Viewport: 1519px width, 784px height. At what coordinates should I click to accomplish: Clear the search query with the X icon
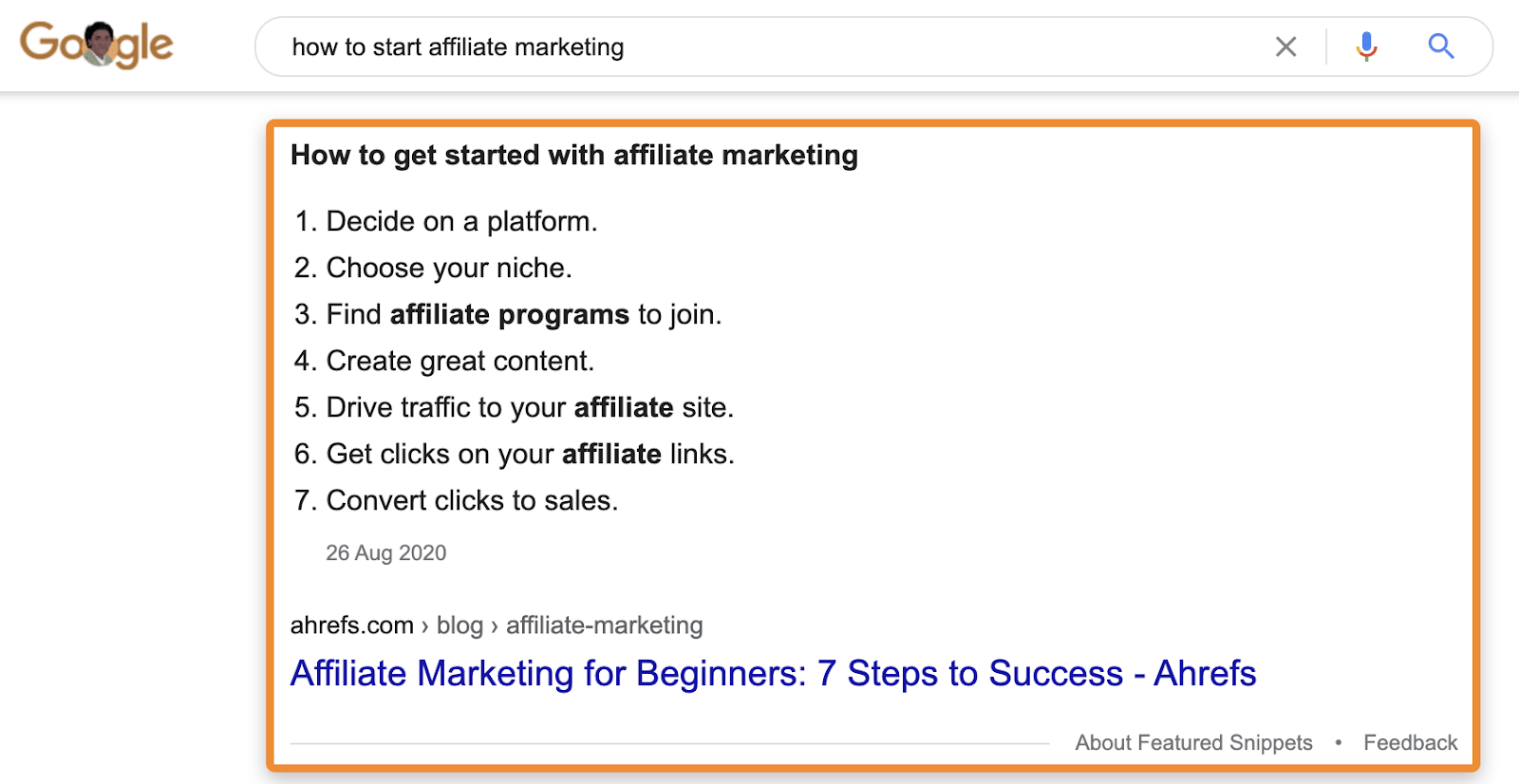1285,47
